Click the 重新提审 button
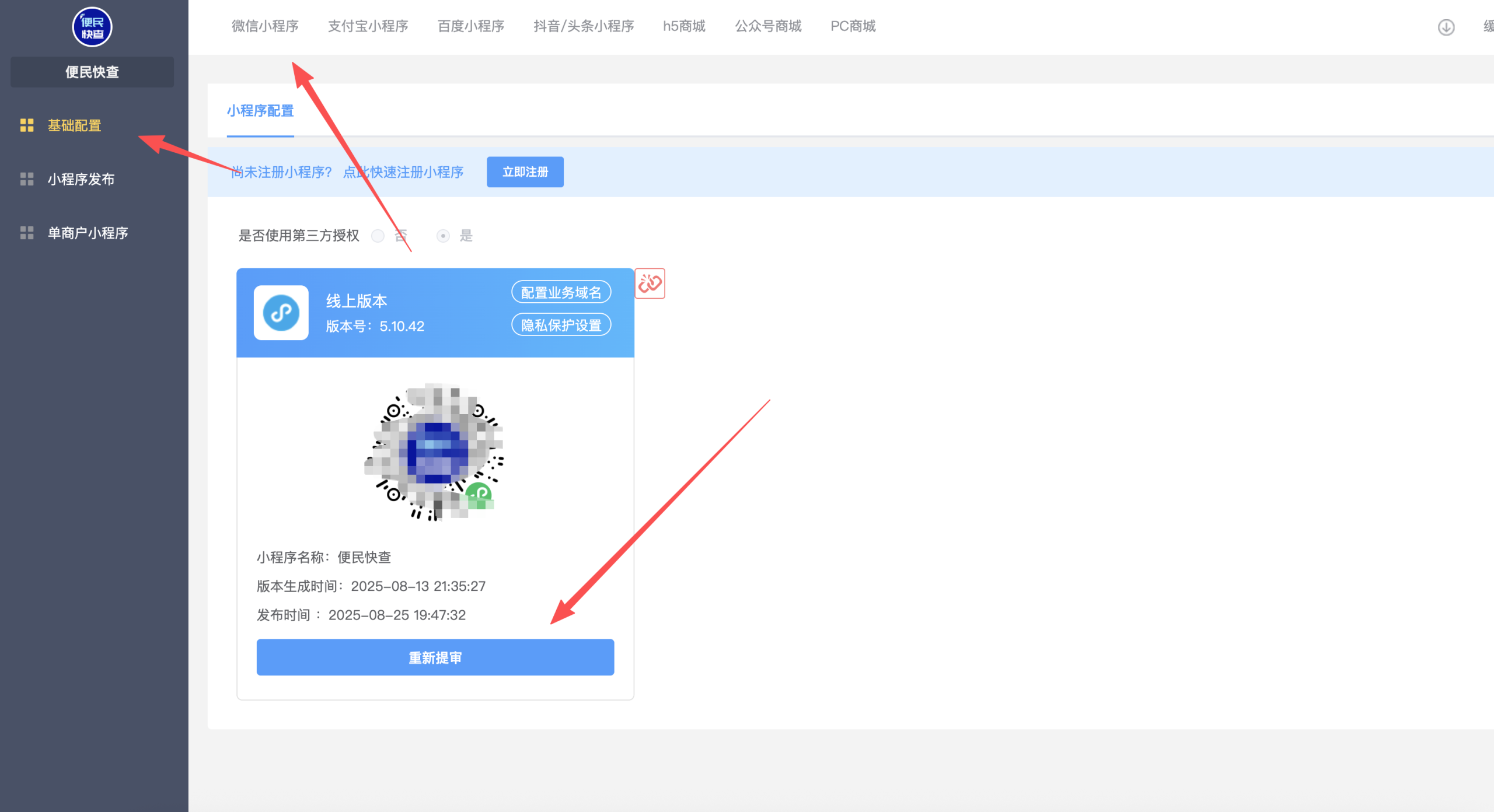This screenshot has width=1494, height=812. point(435,657)
